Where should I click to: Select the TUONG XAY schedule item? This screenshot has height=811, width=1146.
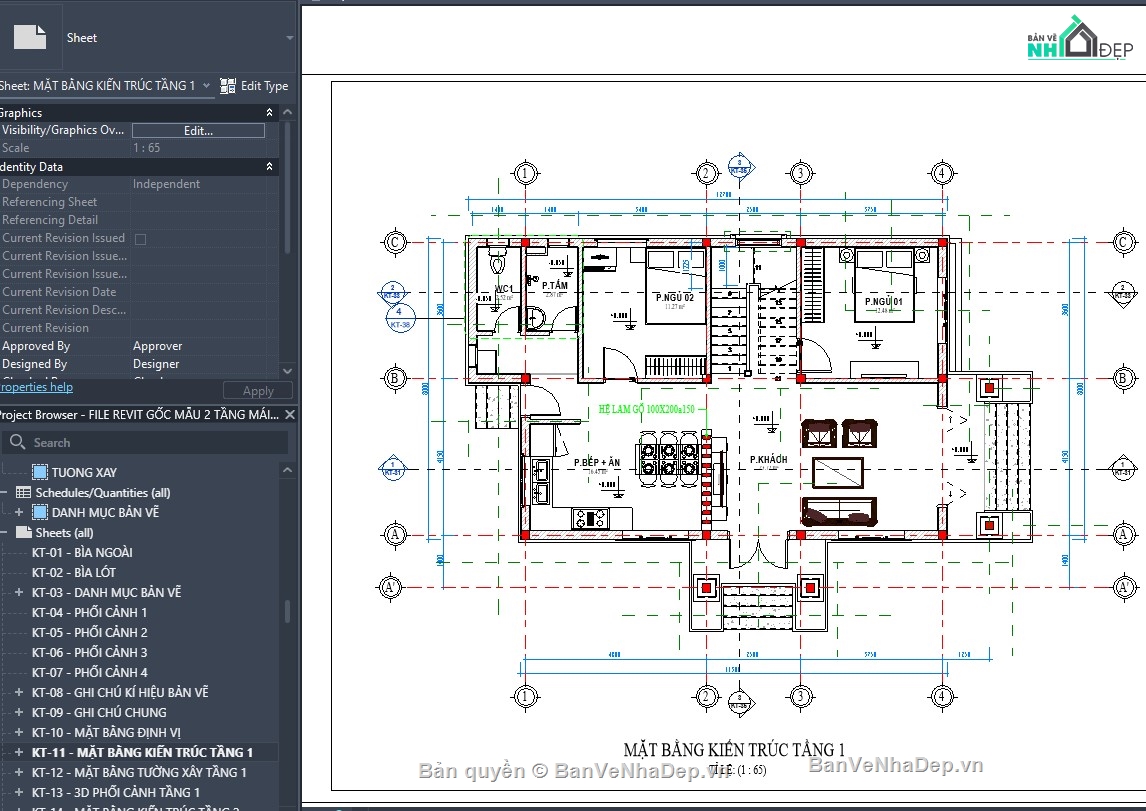[83, 473]
